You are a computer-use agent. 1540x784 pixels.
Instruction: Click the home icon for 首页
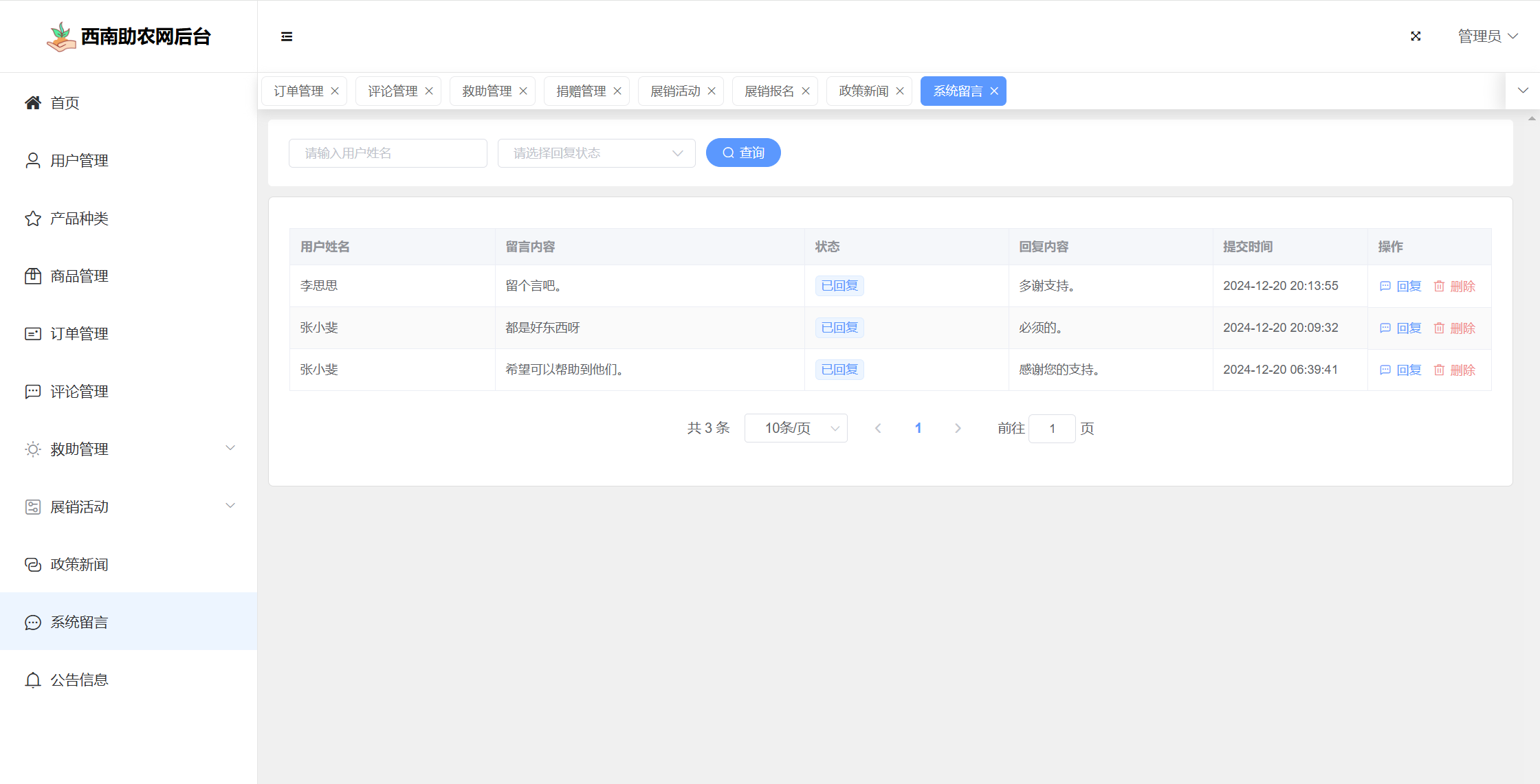tap(32, 103)
